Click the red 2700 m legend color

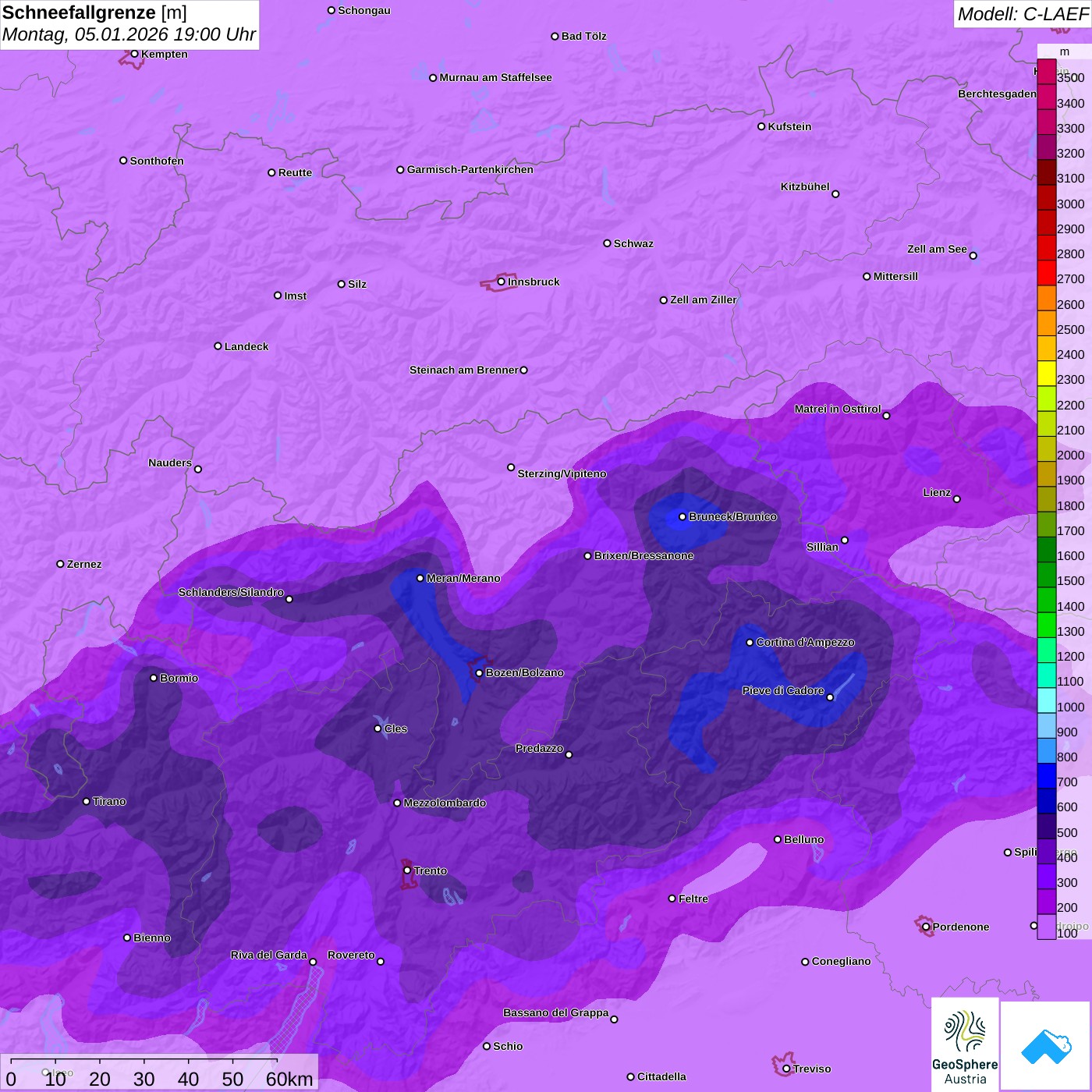(x=1046, y=273)
